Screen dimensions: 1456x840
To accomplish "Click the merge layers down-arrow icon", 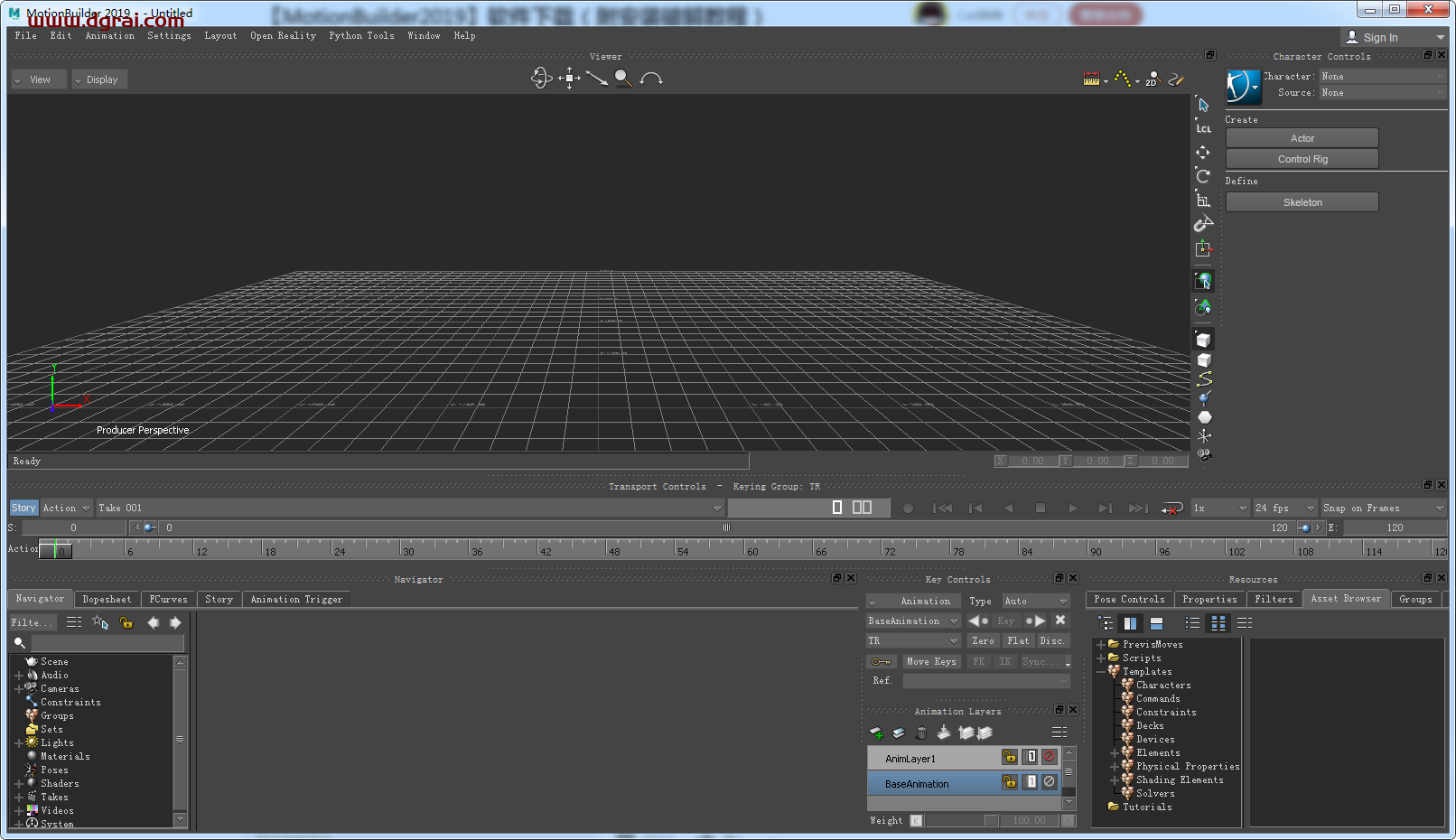I will (x=944, y=733).
